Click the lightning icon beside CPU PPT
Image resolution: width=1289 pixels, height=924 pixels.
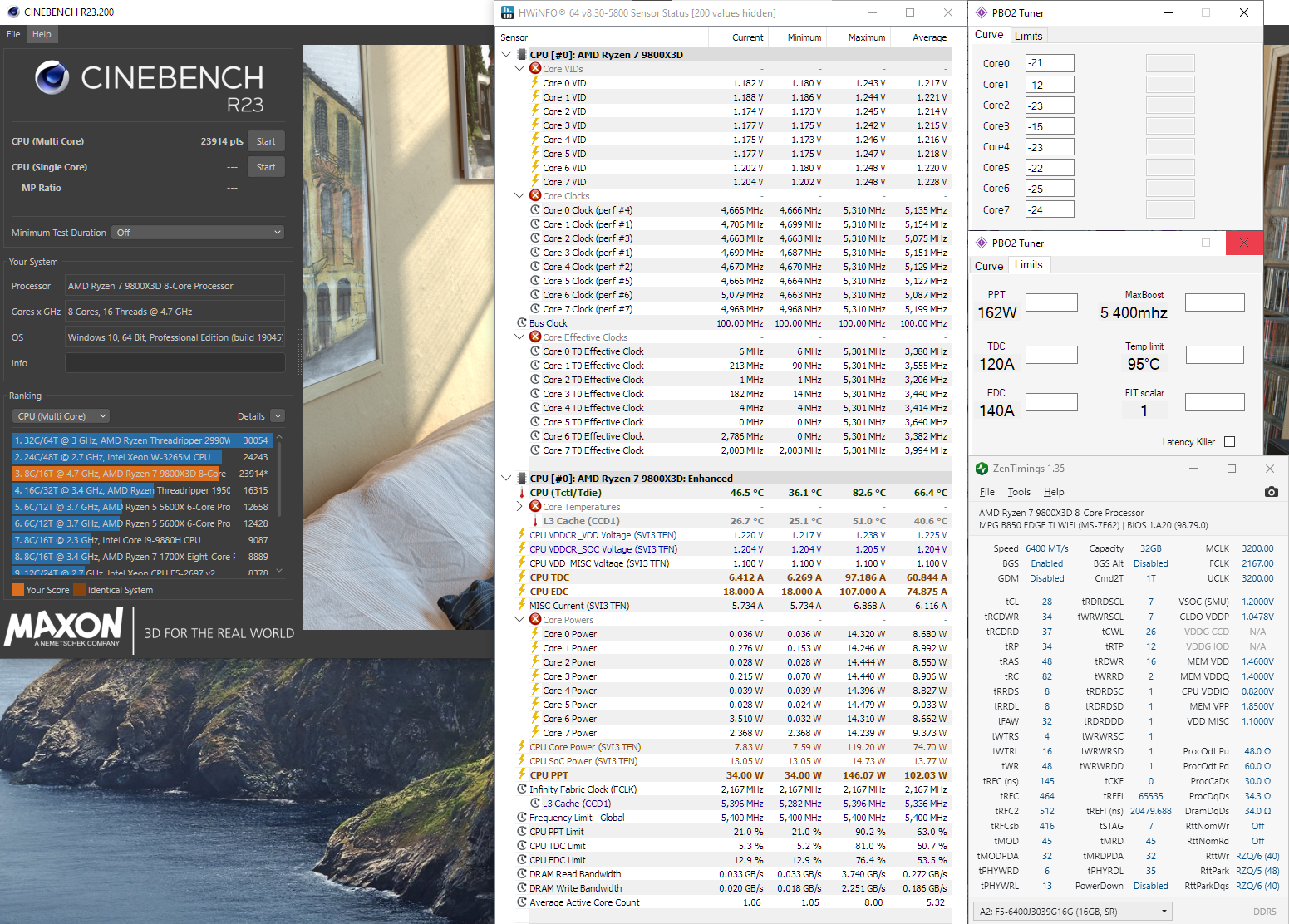coord(522,775)
